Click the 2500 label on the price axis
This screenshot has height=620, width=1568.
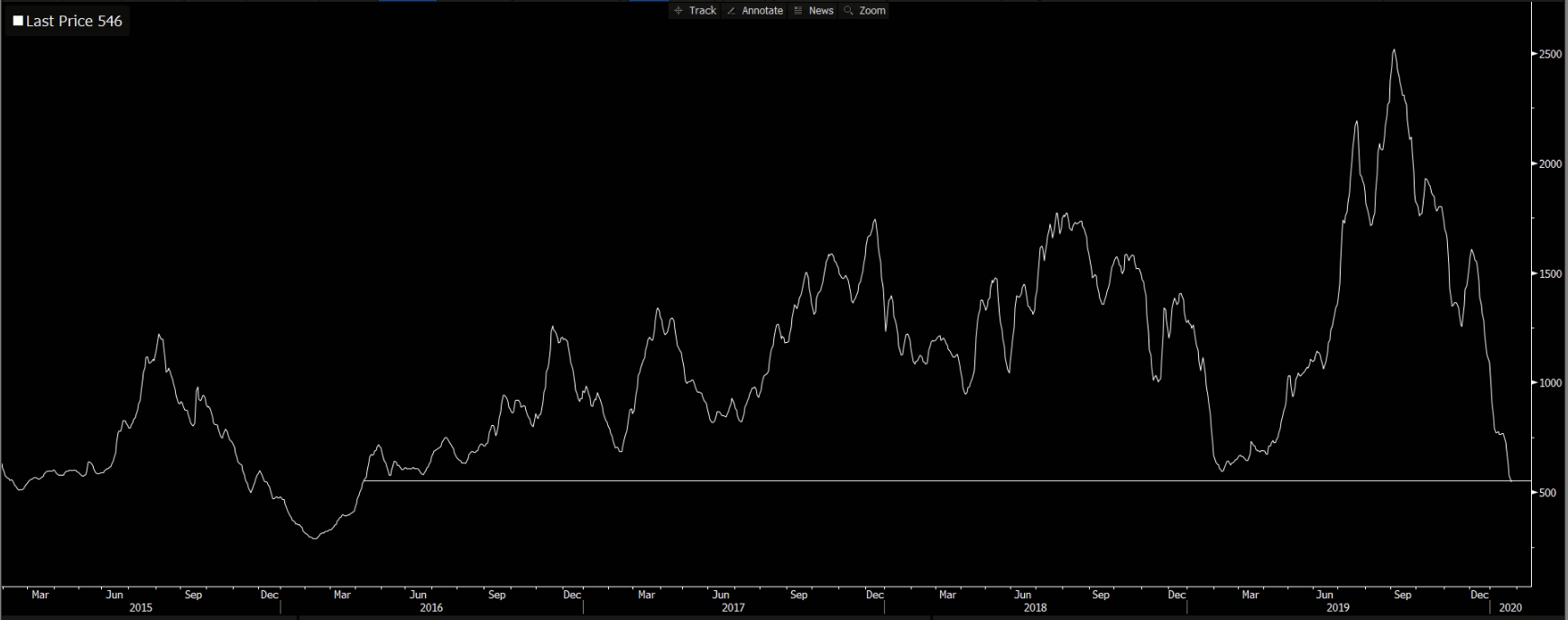pos(1550,54)
